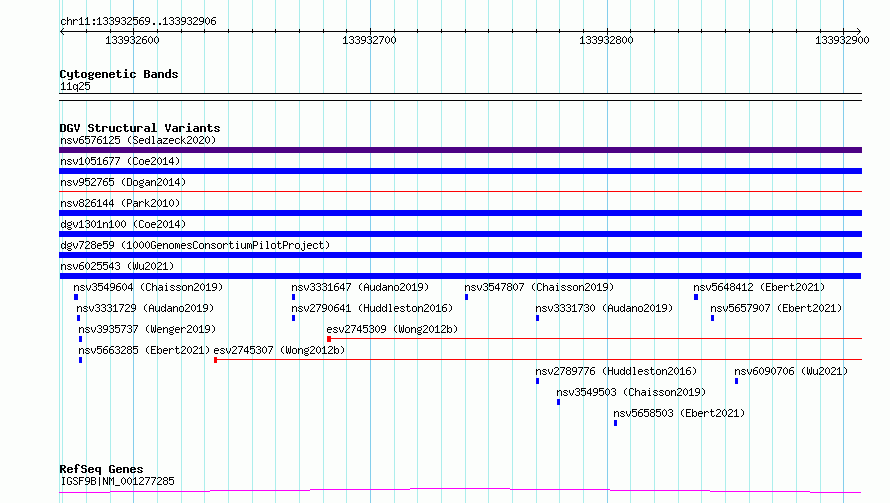Viewport: 890px width, 503px height.
Task: Open nsv5663285 (Ebert2021) label
Action: [x=144, y=350]
